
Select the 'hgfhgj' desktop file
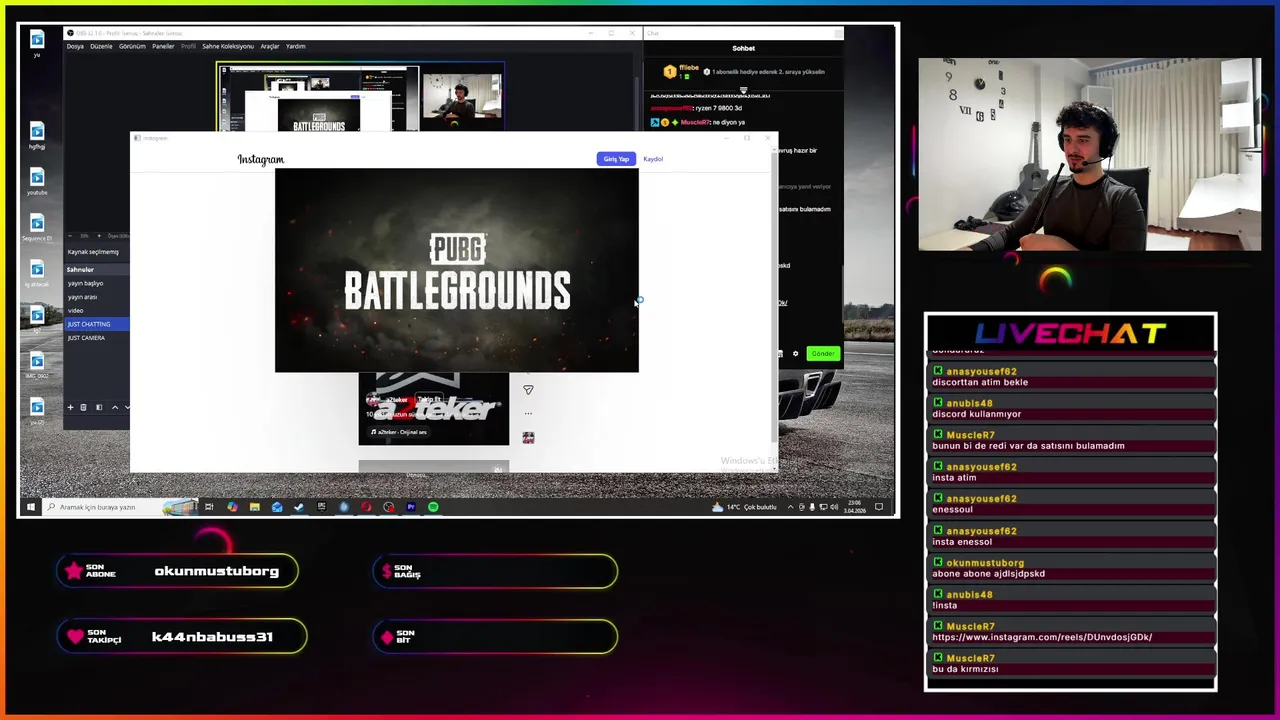tap(37, 136)
